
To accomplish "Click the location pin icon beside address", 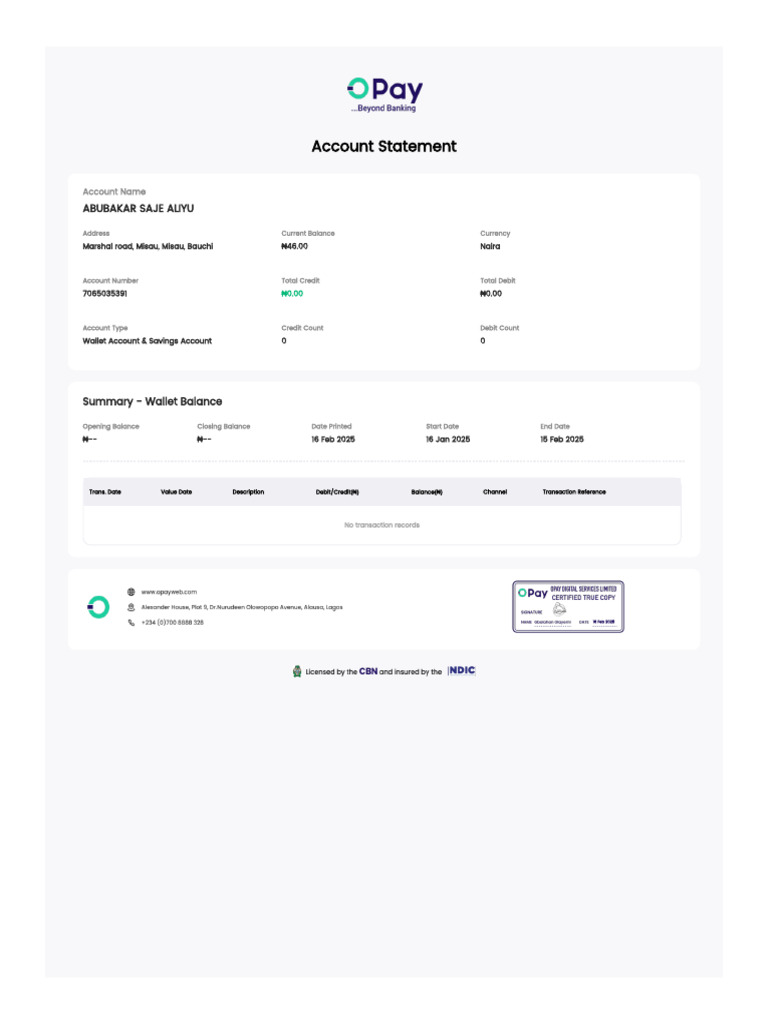I will pyautogui.click(x=131, y=607).
